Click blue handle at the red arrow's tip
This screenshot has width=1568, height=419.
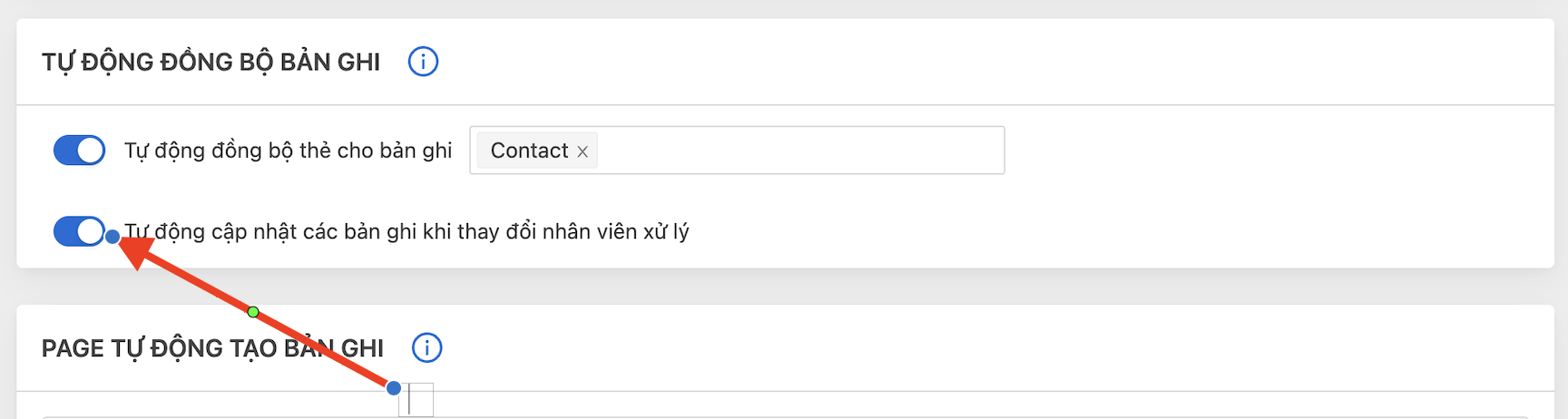112,237
